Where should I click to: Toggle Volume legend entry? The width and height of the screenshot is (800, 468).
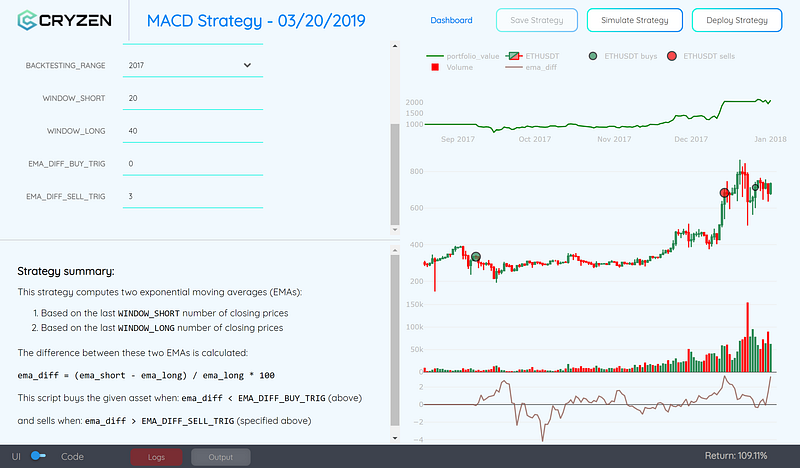452,67
